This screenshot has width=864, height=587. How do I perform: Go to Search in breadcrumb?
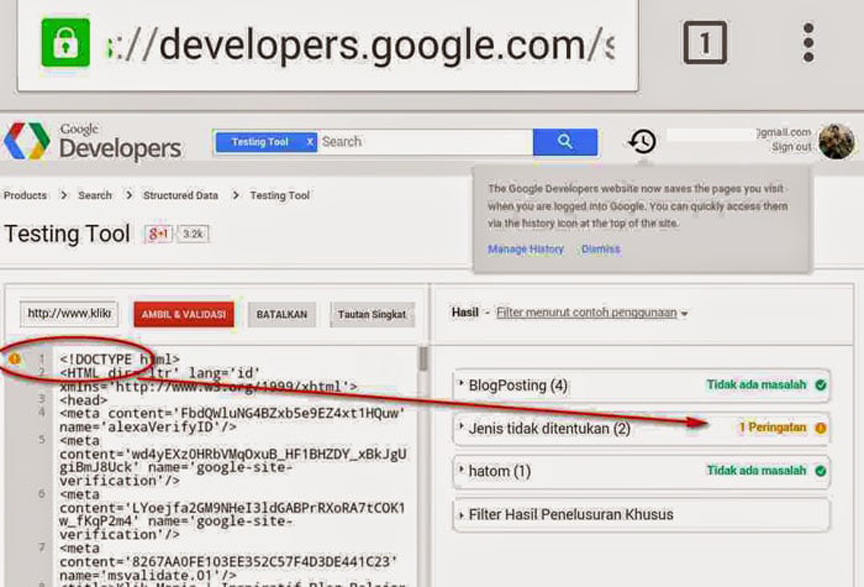click(95, 195)
